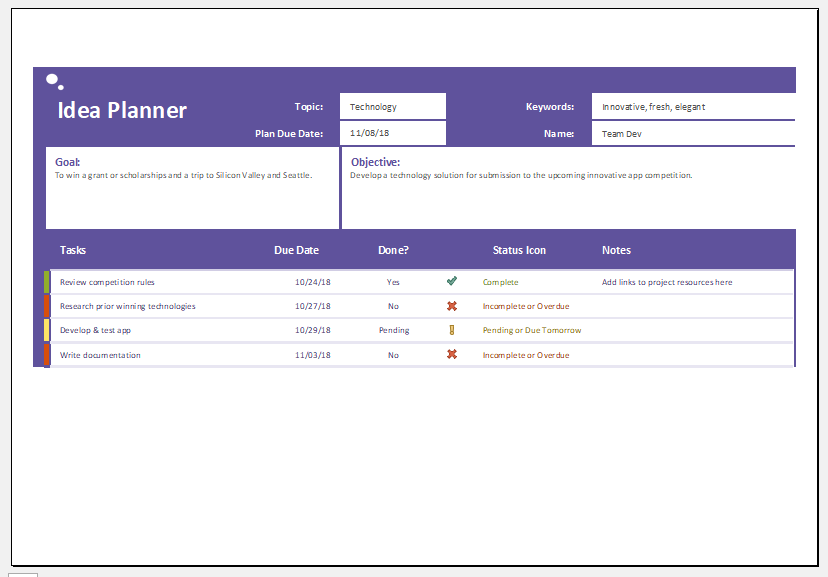This screenshot has height=577, width=828.
Task: Click the green checkmark status icon
Action: [451, 281]
